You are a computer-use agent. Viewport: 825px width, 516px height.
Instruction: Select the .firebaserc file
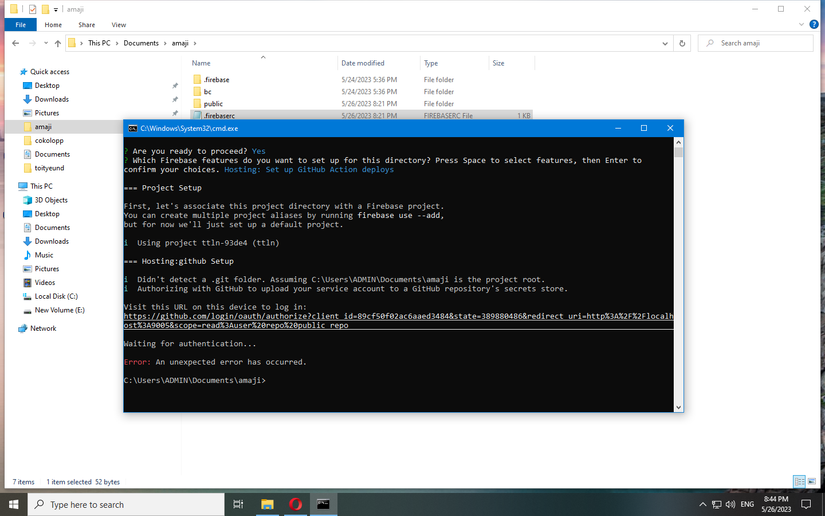pyautogui.click(x=219, y=115)
